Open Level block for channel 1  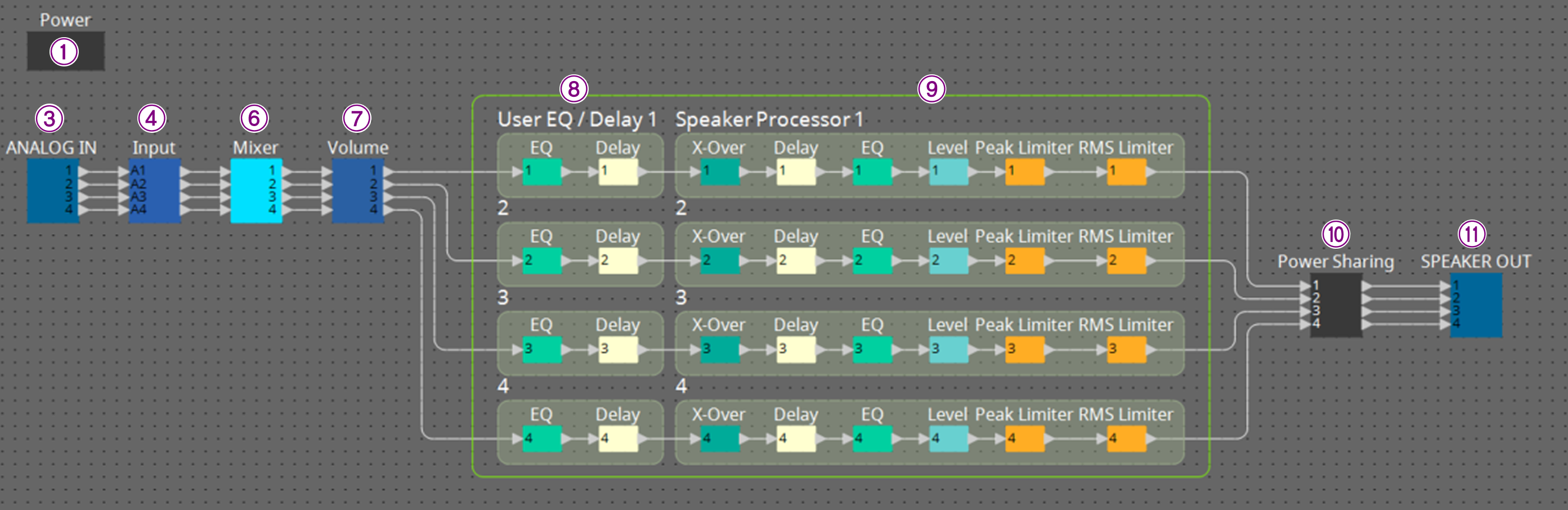coord(949,172)
